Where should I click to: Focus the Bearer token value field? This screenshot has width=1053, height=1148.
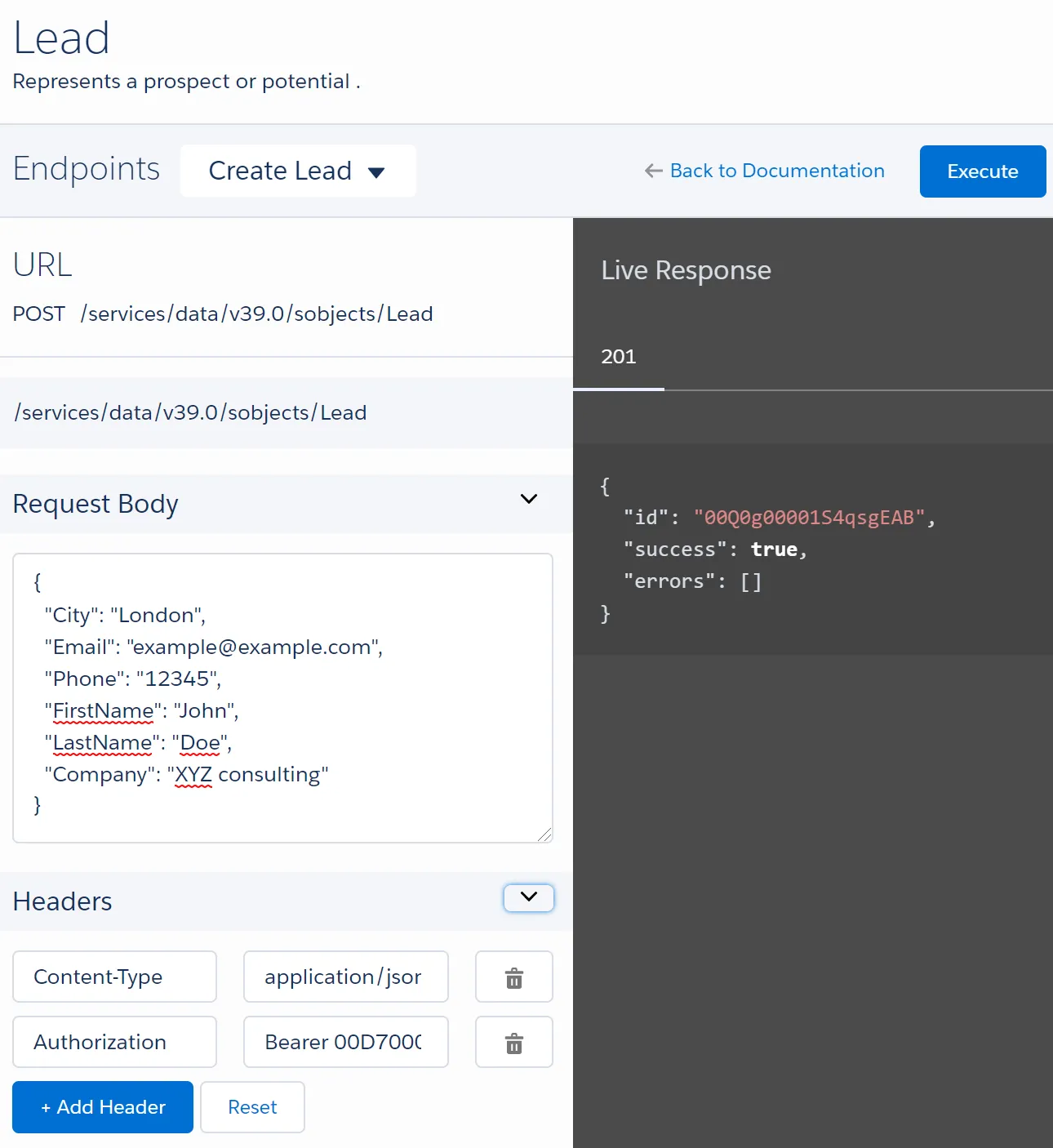(x=345, y=1042)
